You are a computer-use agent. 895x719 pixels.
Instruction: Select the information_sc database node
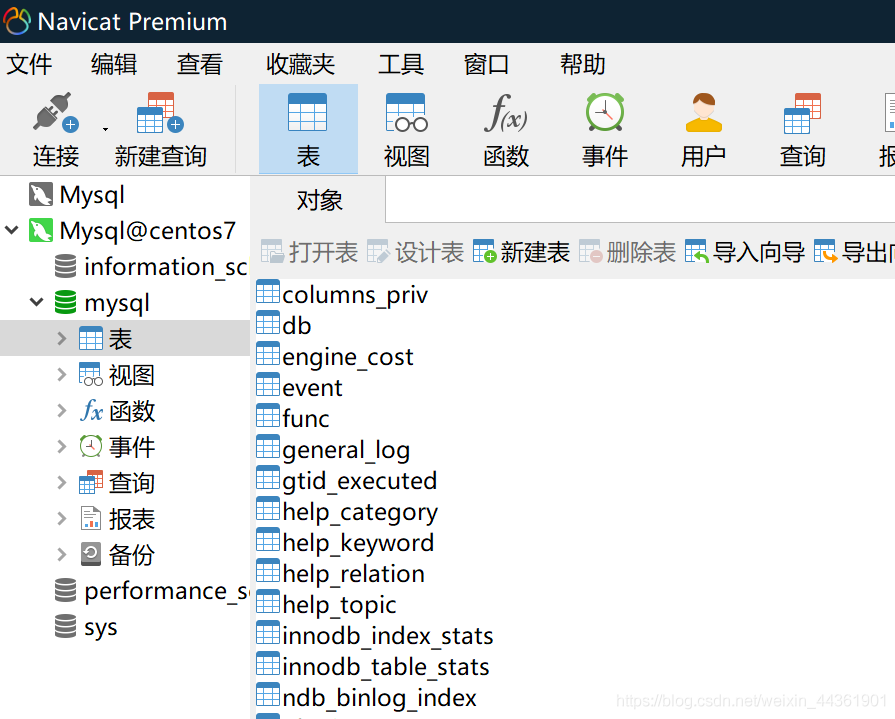click(151, 266)
